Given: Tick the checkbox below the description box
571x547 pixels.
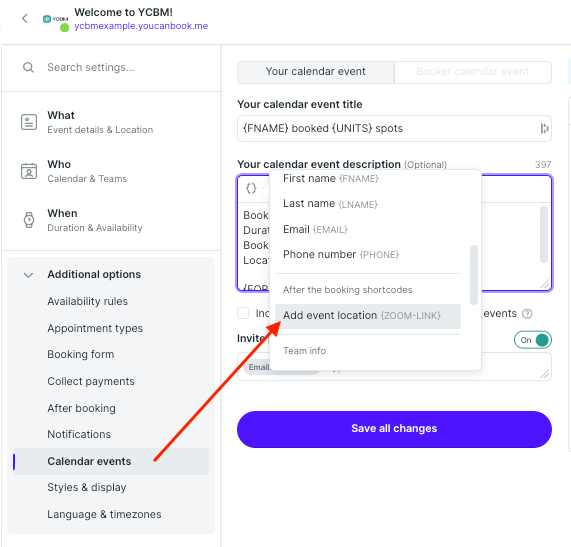Looking at the screenshot, I should (243, 313).
